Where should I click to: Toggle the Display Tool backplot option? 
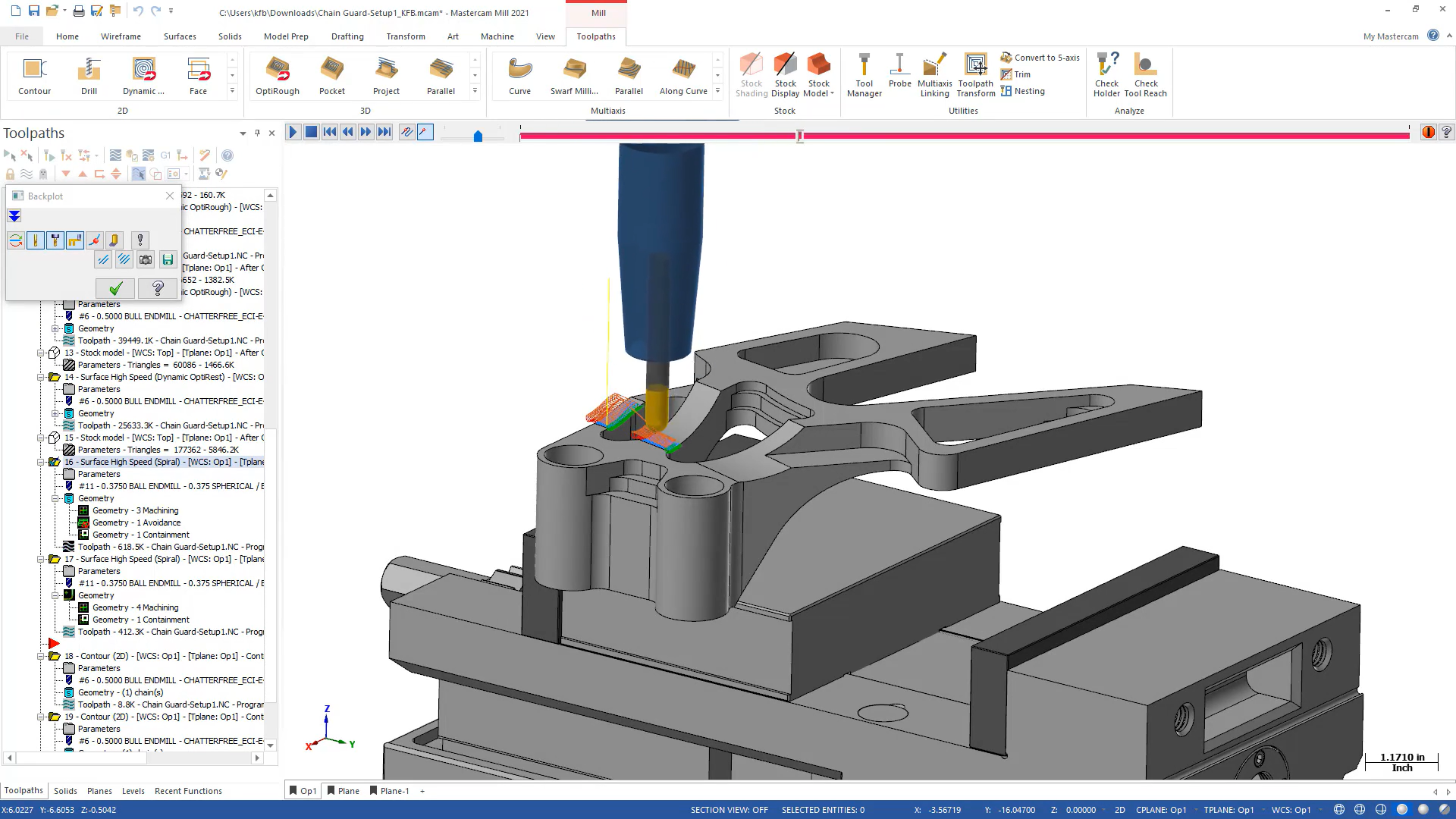[36, 240]
